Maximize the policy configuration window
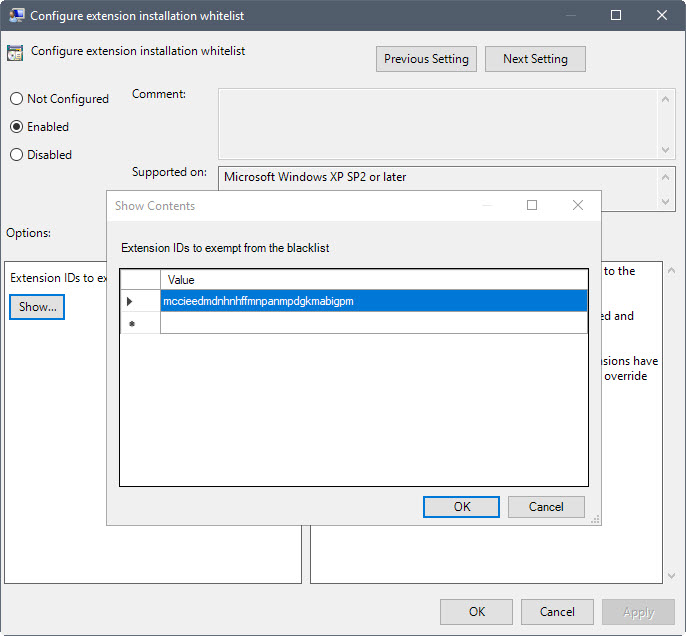686x636 pixels. (x=616, y=15)
